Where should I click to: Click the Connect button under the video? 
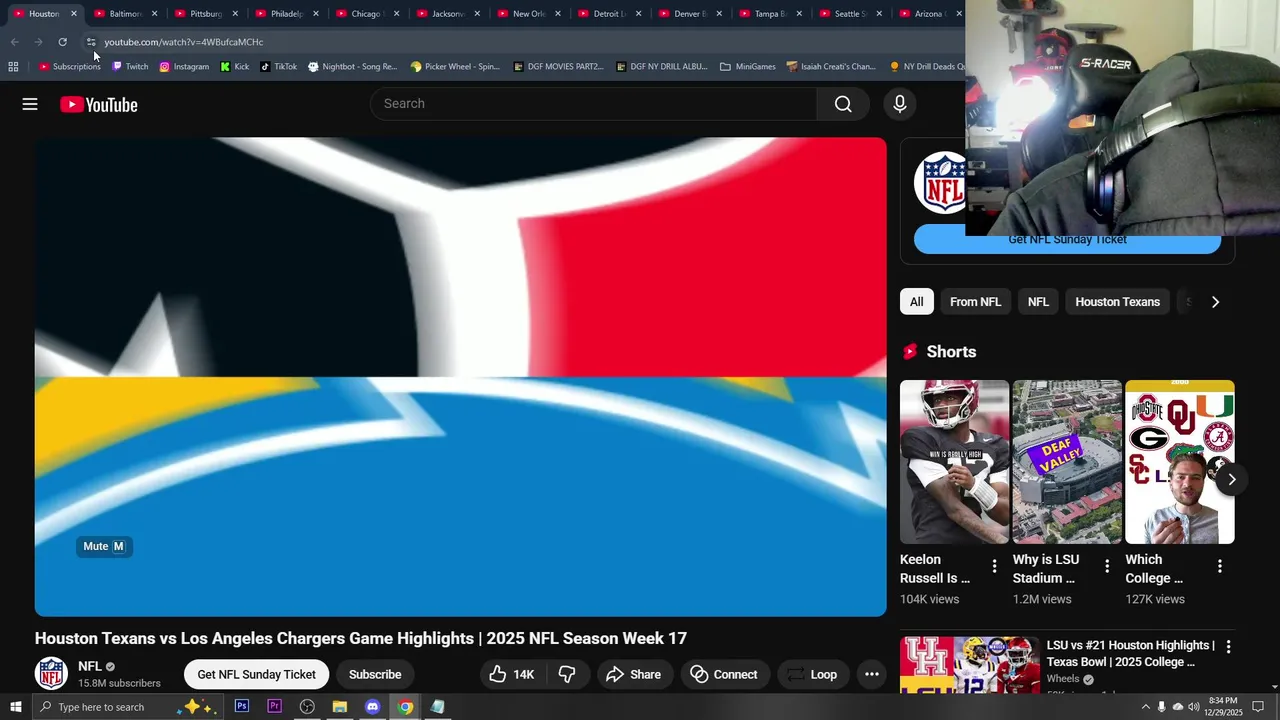click(724, 674)
